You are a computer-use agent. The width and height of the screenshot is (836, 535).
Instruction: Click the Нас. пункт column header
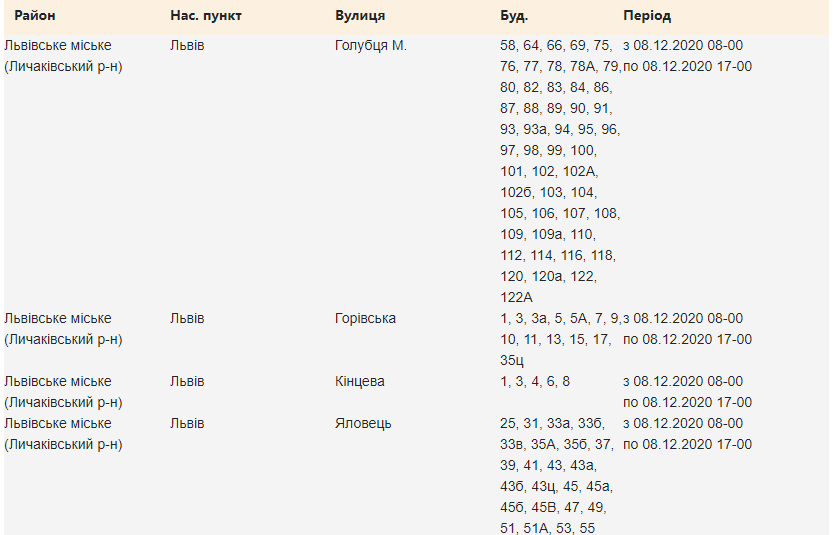click(206, 16)
